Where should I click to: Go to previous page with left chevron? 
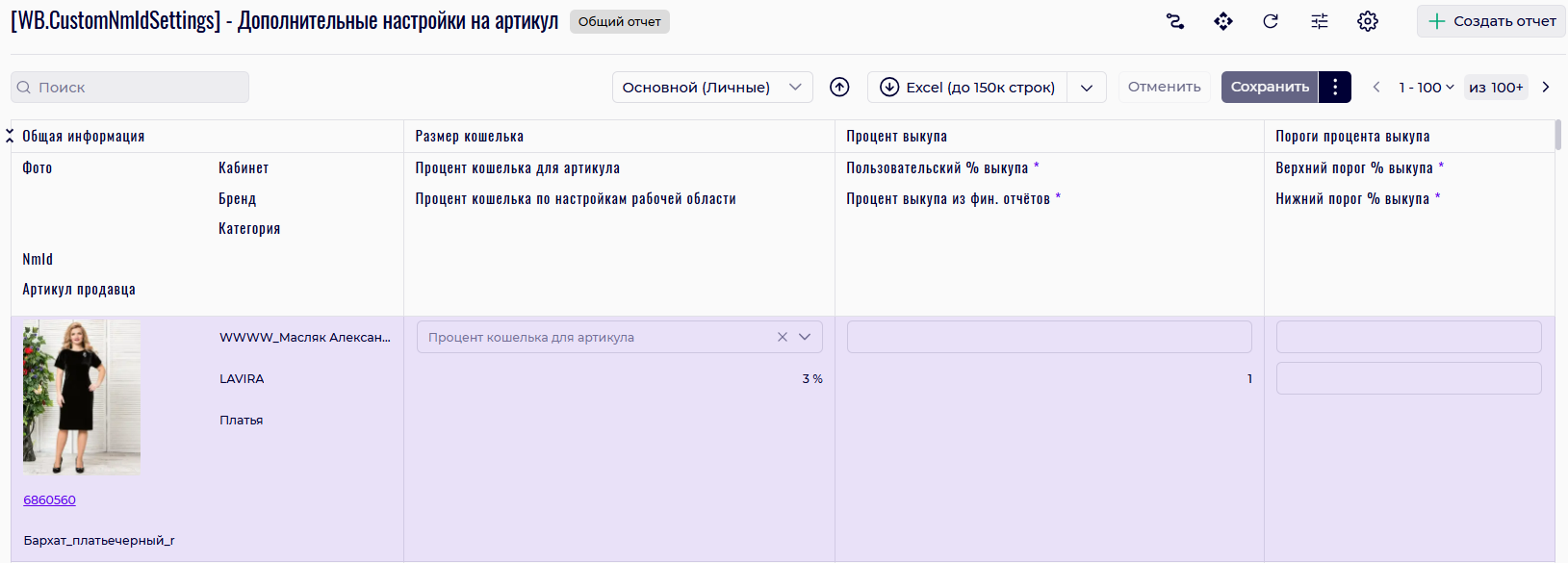[1376, 88]
